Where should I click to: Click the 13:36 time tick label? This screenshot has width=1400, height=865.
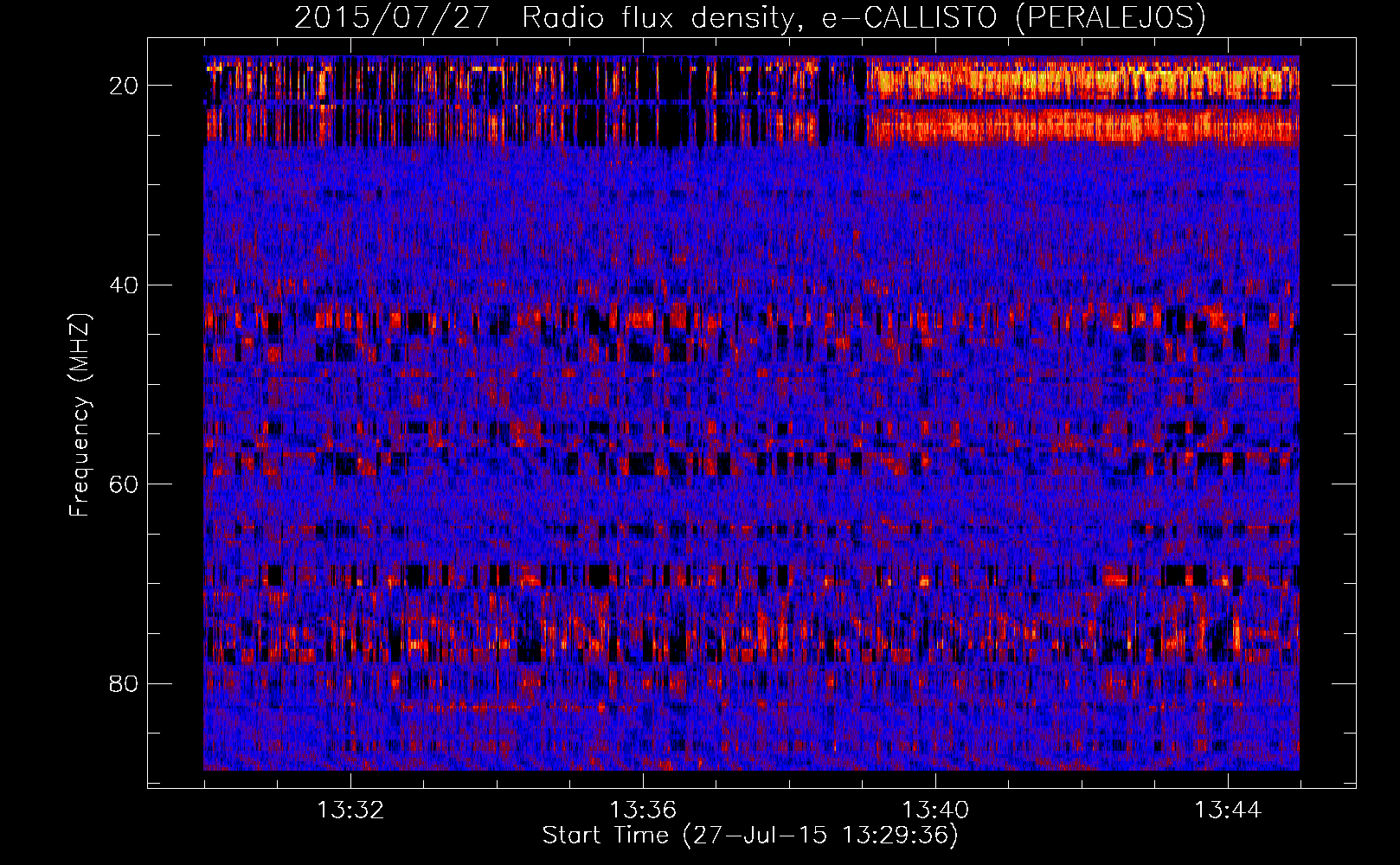point(643,811)
